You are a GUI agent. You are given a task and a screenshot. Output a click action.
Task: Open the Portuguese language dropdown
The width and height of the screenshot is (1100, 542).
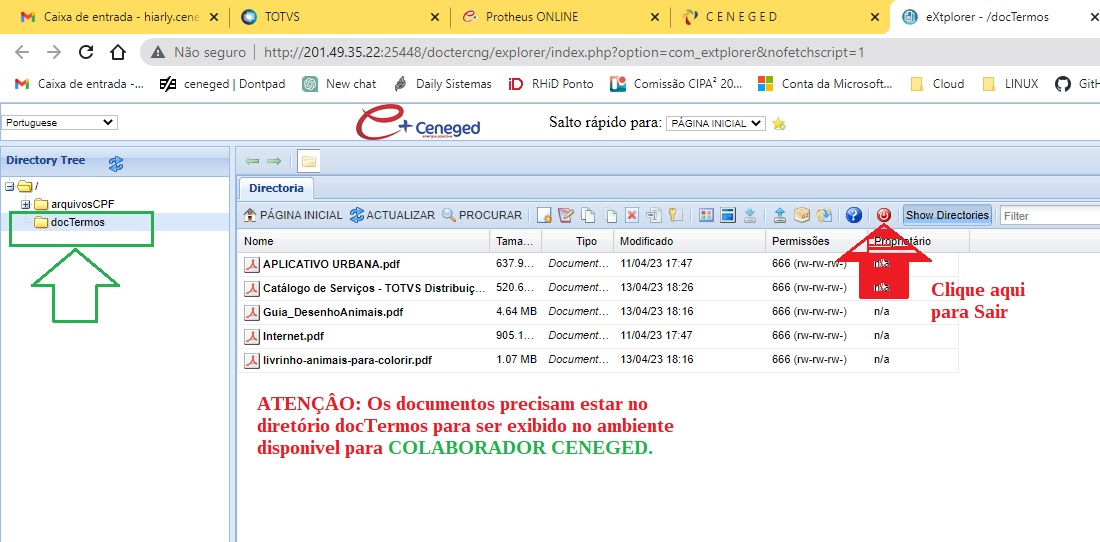coord(60,123)
